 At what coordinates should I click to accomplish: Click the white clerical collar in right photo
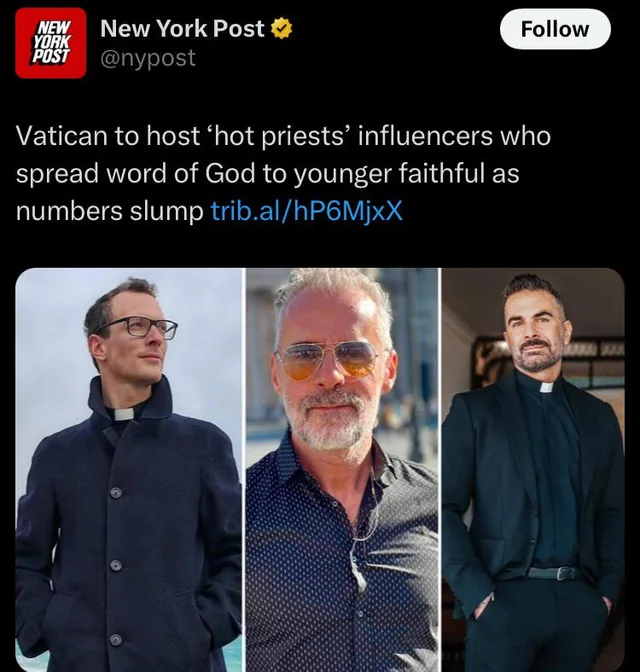tap(546, 387)
